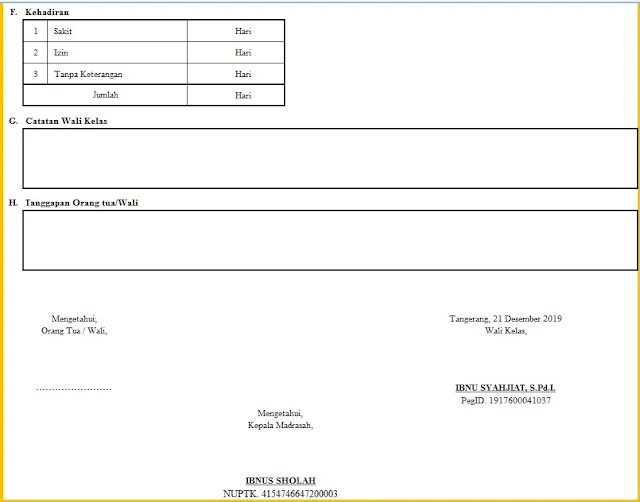Select the name 'IBNU SYAHJIAT, S.Pd.I'
The width and height of the screenshot is (640, 502).
point(505,388)
